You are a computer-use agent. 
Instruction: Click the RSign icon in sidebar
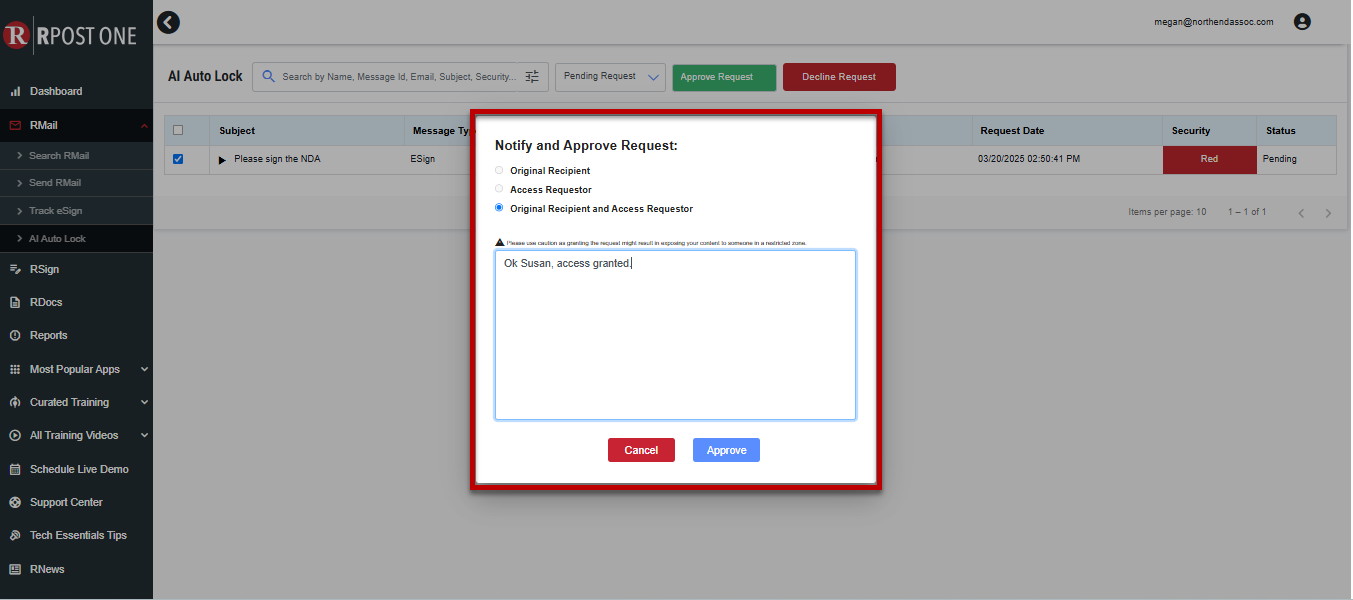[15, 269]
